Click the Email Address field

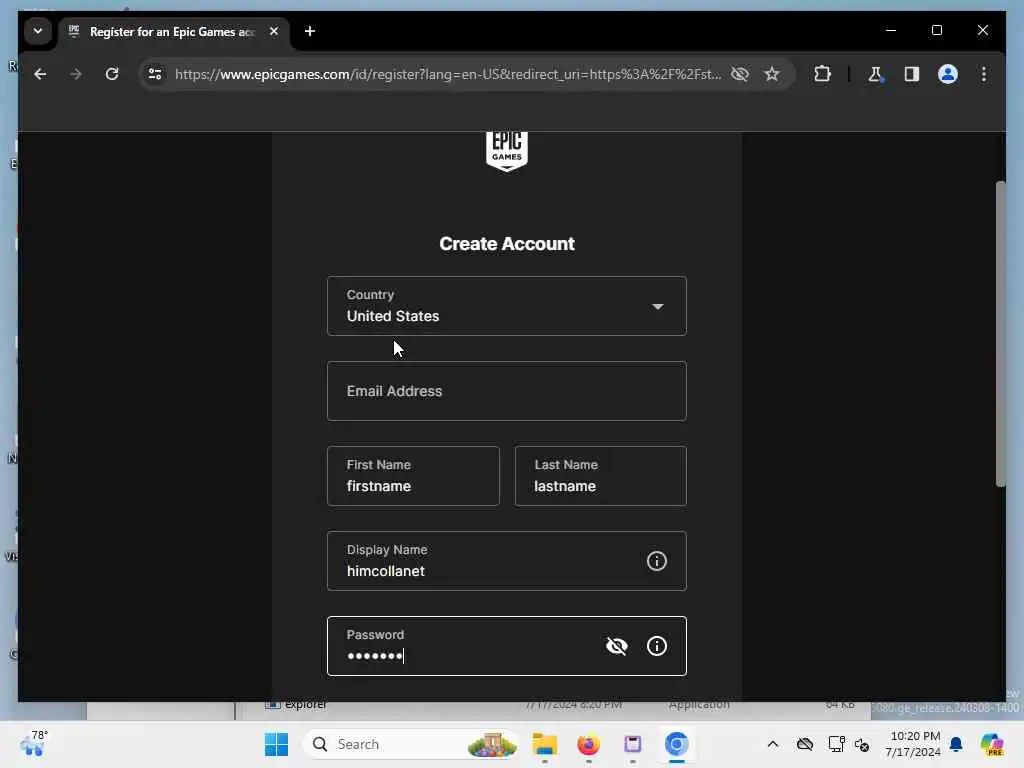click(507, 391)
